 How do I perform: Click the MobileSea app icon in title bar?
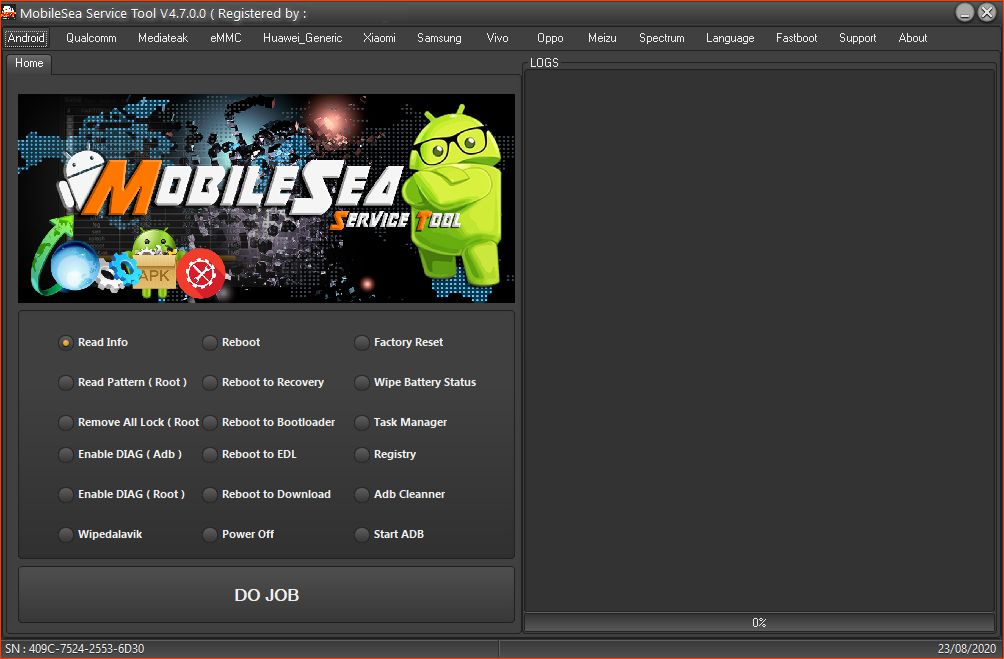click(x=11, y=13)
